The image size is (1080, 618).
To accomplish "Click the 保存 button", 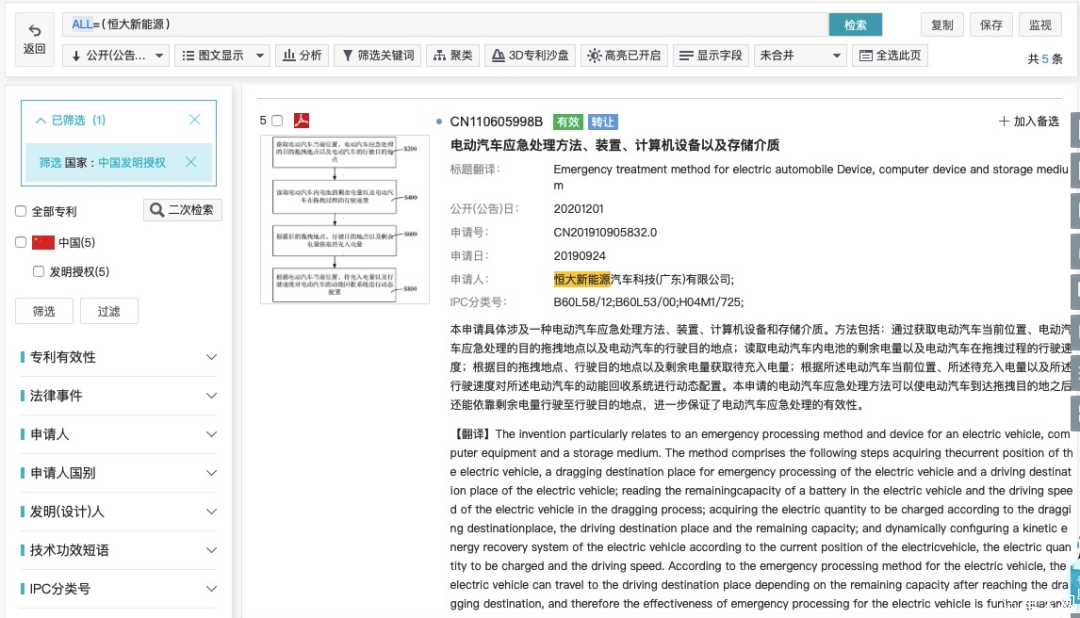I will point(991,25).
